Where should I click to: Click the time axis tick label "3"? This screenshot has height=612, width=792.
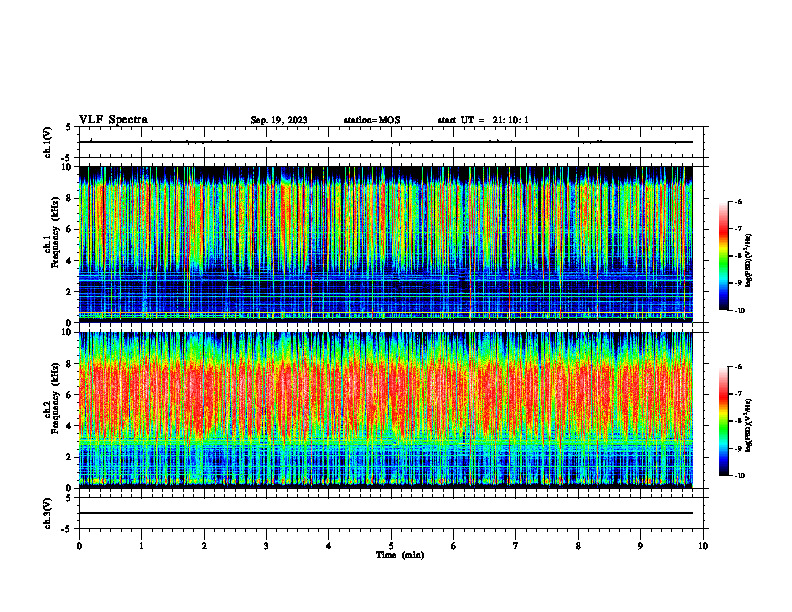pyautogui.click(x=266, y=546)
